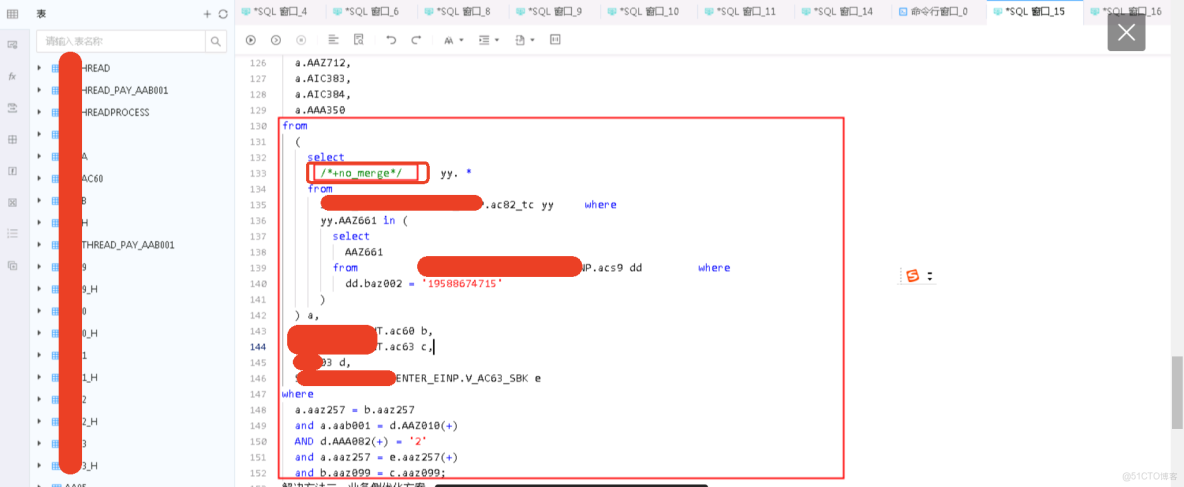
Task: Refresh the table list
Action: coord(223,14)
